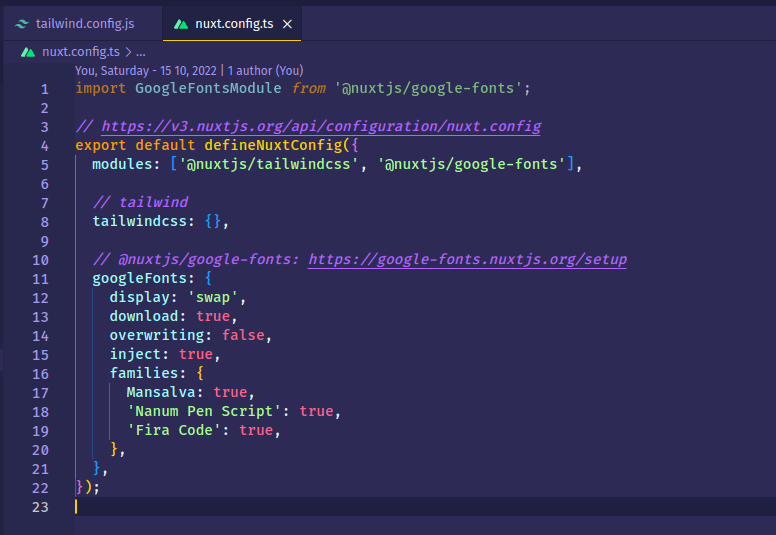
Task: Switch to the tailwind.config.js tab
Action: pyautogui.click(x=83, y=24)
